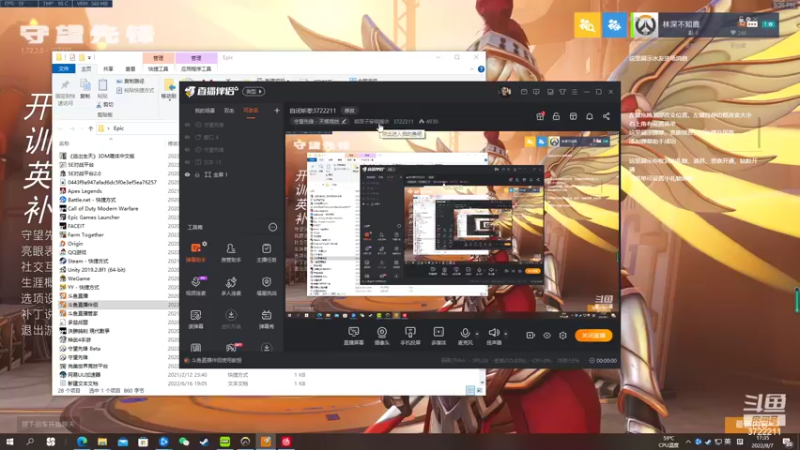Screen dimensions: 800x450
Task: Open the 多人连麦 tool icon
Action: (231, 286)
